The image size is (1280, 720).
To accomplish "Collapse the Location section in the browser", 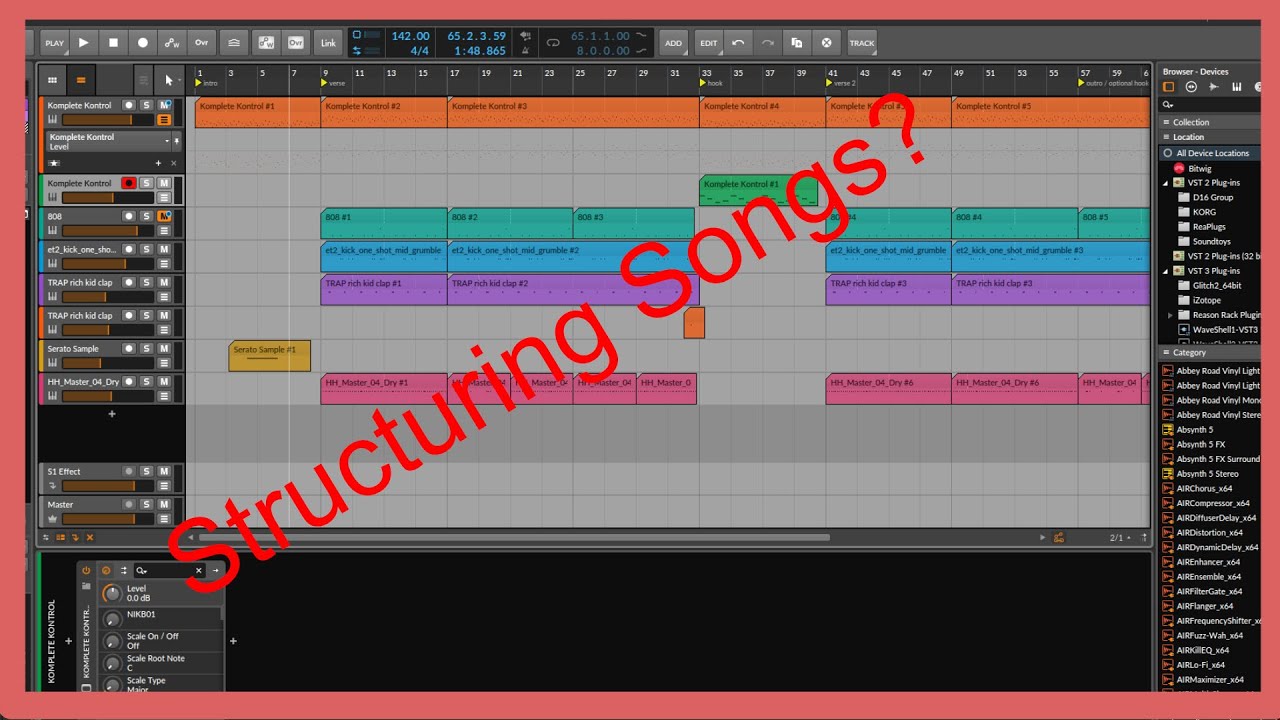I will point(1166,137).
